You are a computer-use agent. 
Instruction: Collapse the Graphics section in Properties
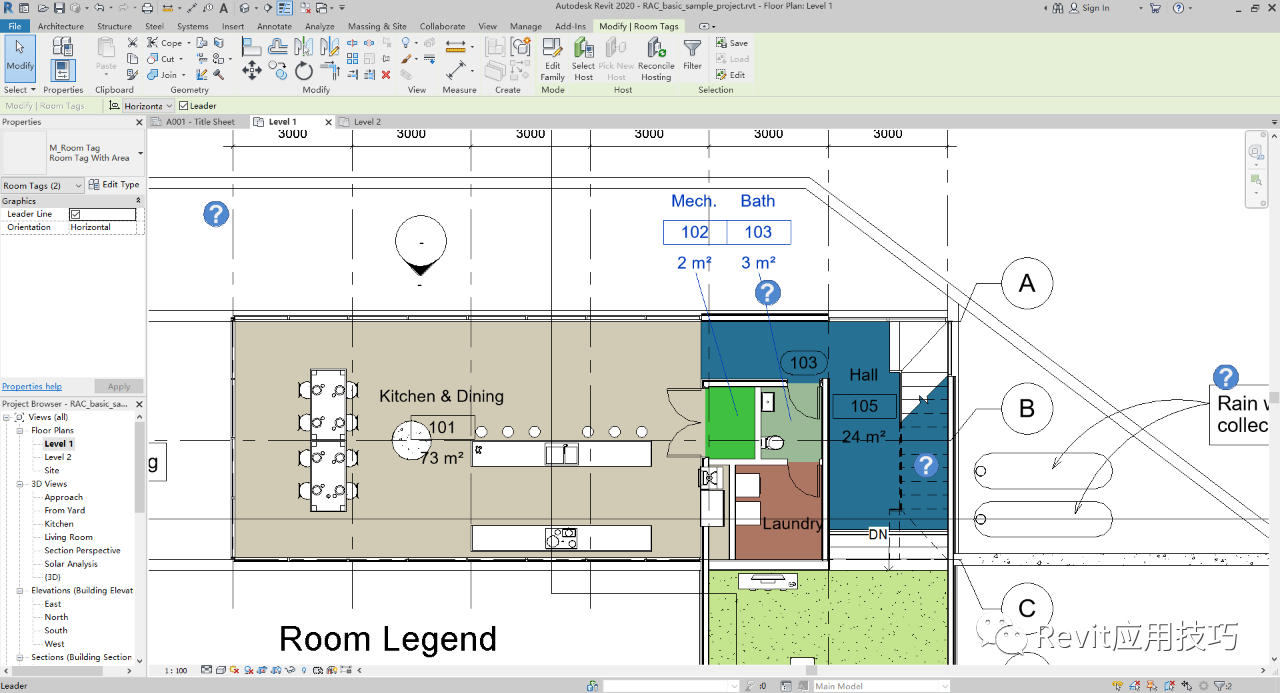pos(138,201)
